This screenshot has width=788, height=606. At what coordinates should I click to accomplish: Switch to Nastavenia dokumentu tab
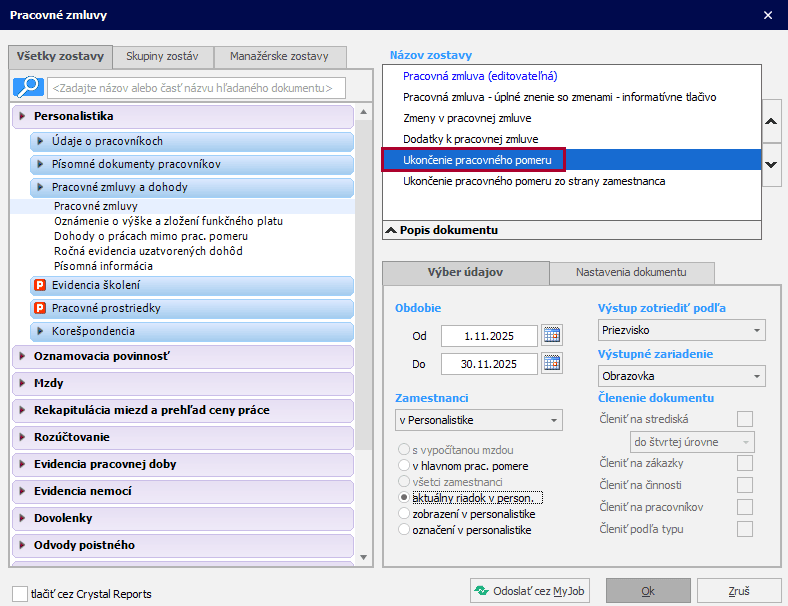click(x=632, y=273)
